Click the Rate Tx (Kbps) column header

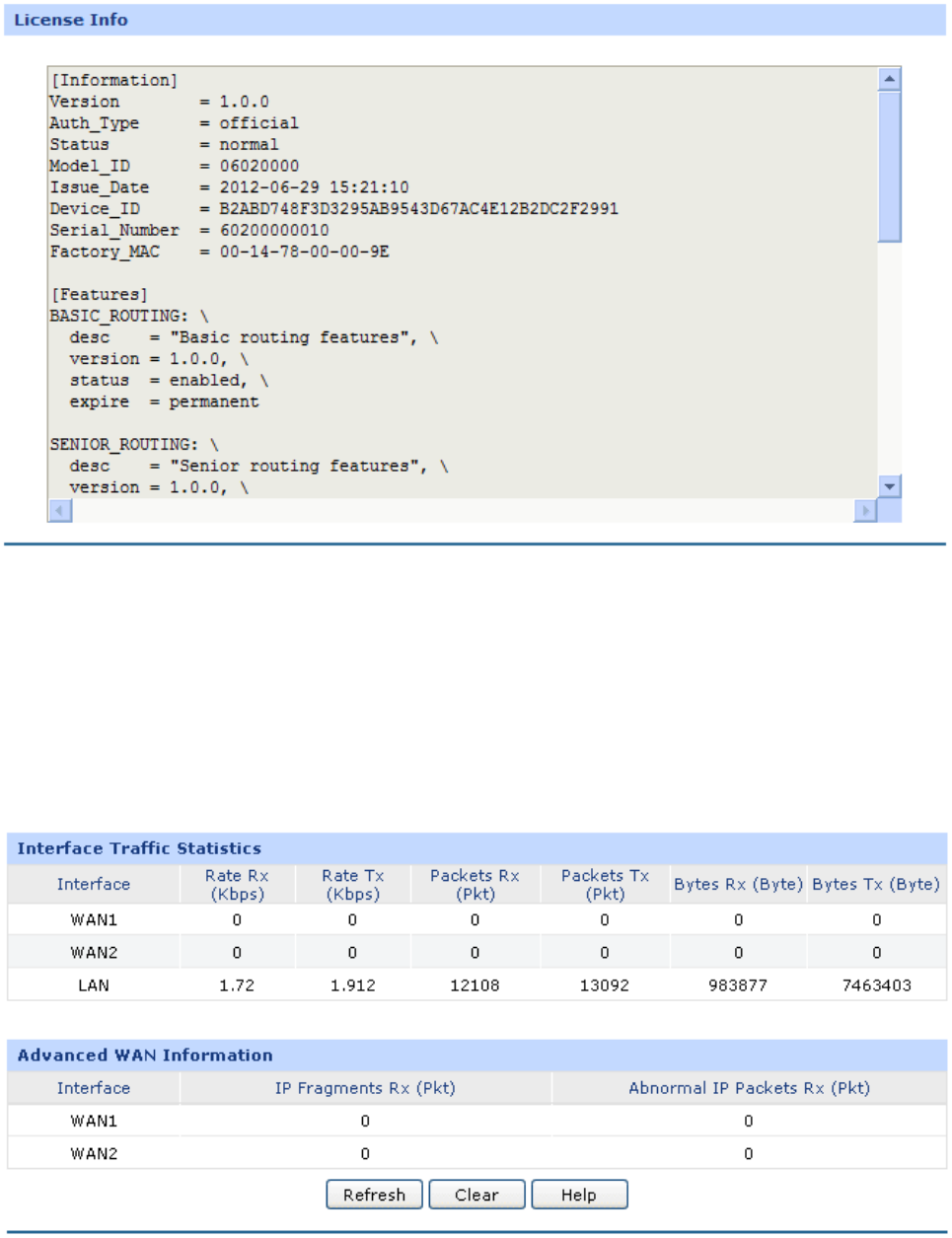353,885
